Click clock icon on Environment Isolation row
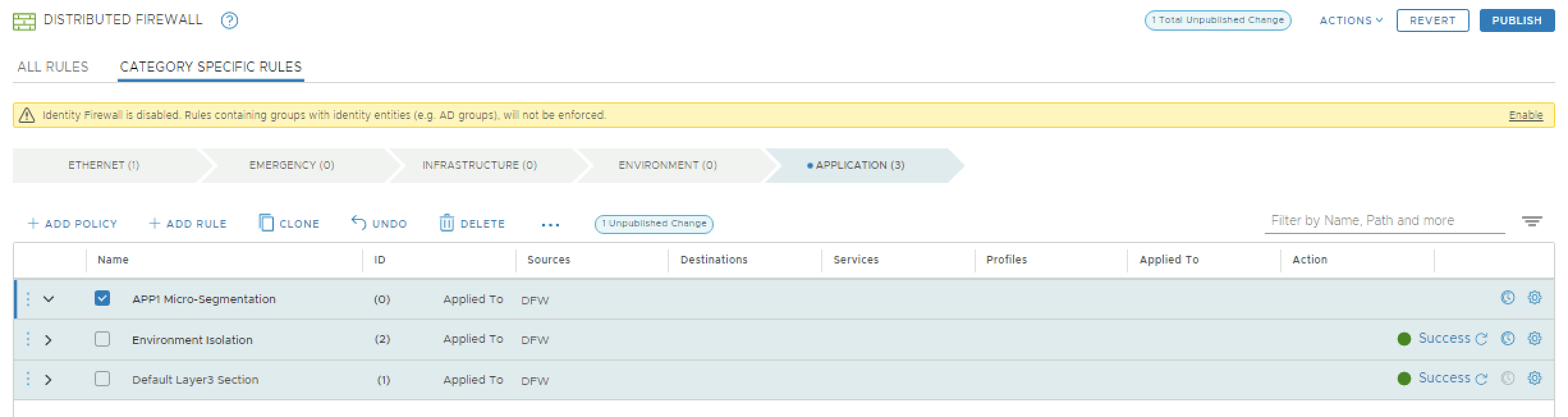 coord(1507,338)
